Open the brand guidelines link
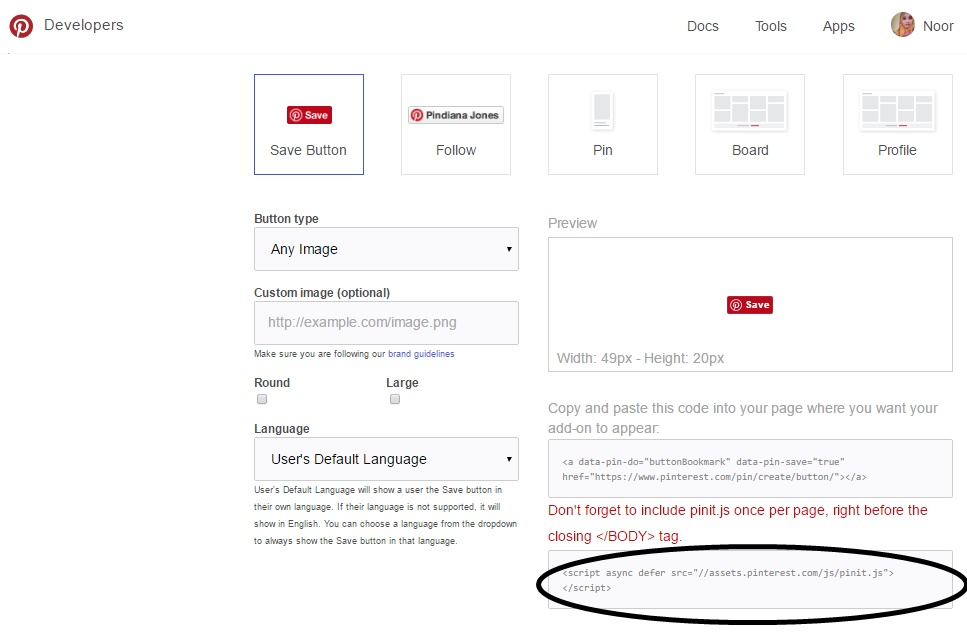The height and width of the screenshot is (635, 967). 421,354
